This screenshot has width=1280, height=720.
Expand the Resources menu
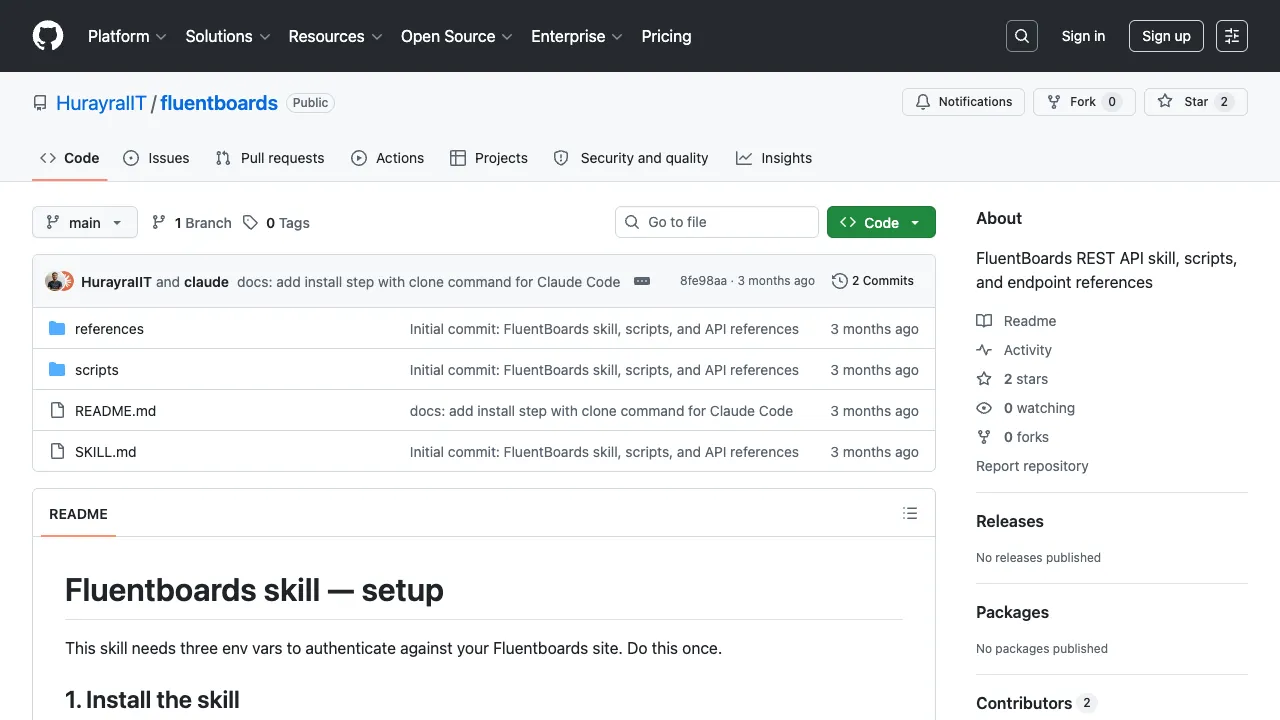pos(336,36)
